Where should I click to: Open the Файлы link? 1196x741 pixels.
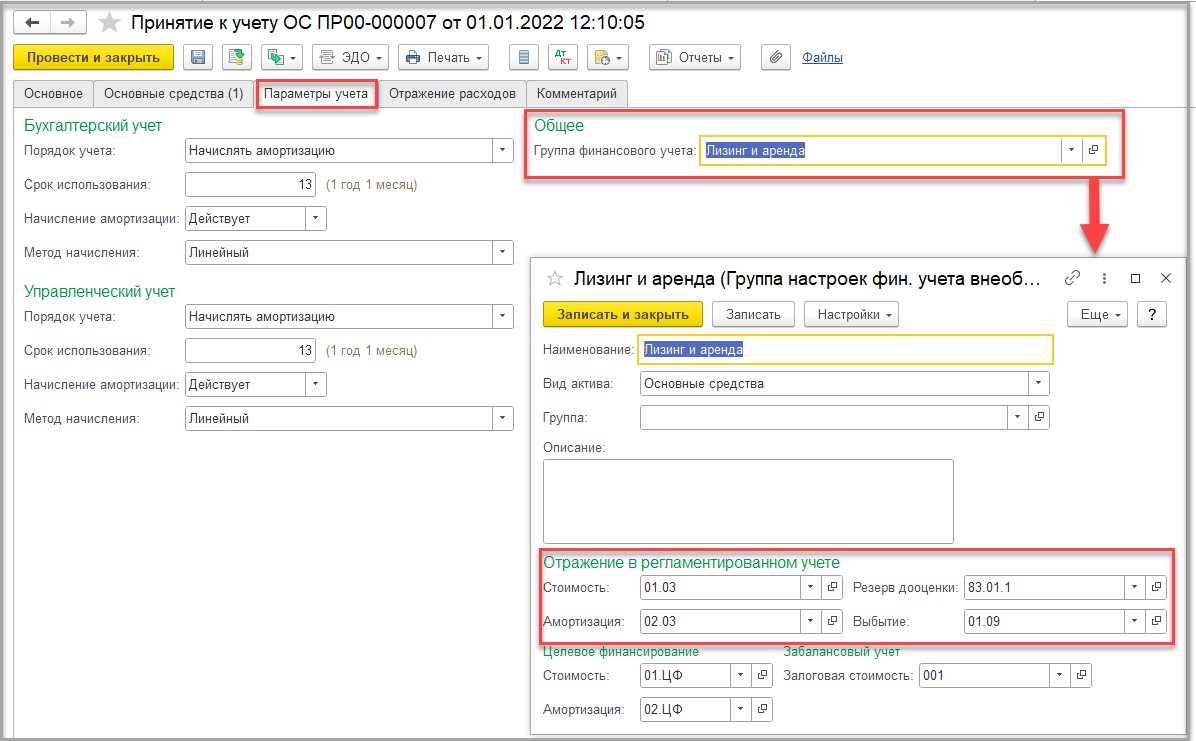(822, 57)
